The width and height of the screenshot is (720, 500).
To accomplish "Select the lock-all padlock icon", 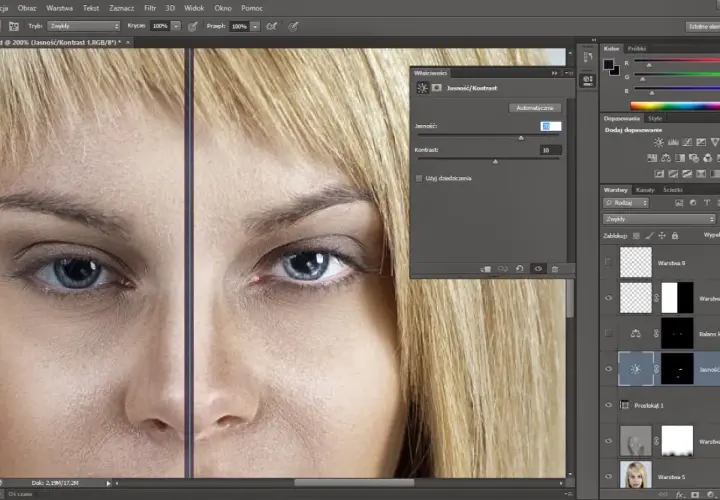I will tap(675, 236).
